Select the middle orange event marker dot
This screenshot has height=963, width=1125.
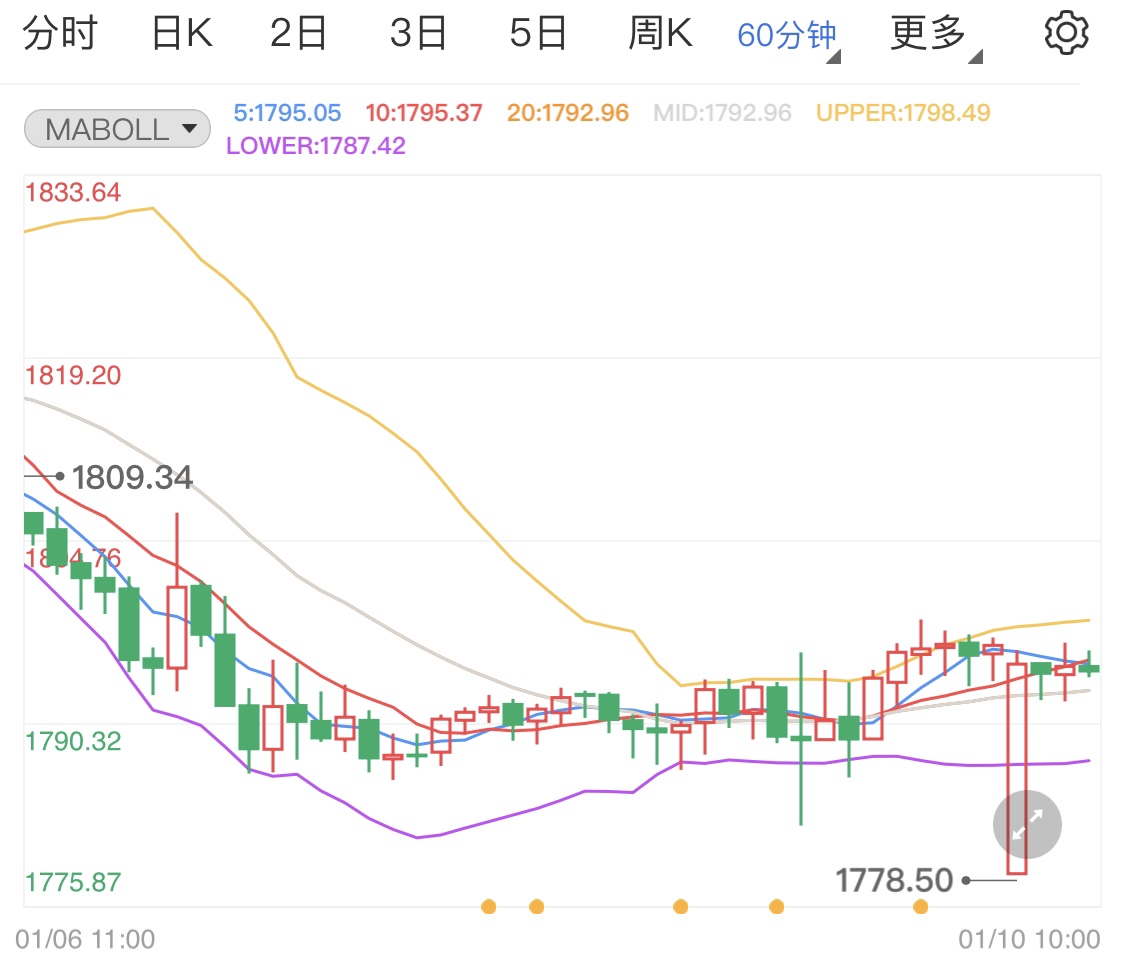(681, 906)
